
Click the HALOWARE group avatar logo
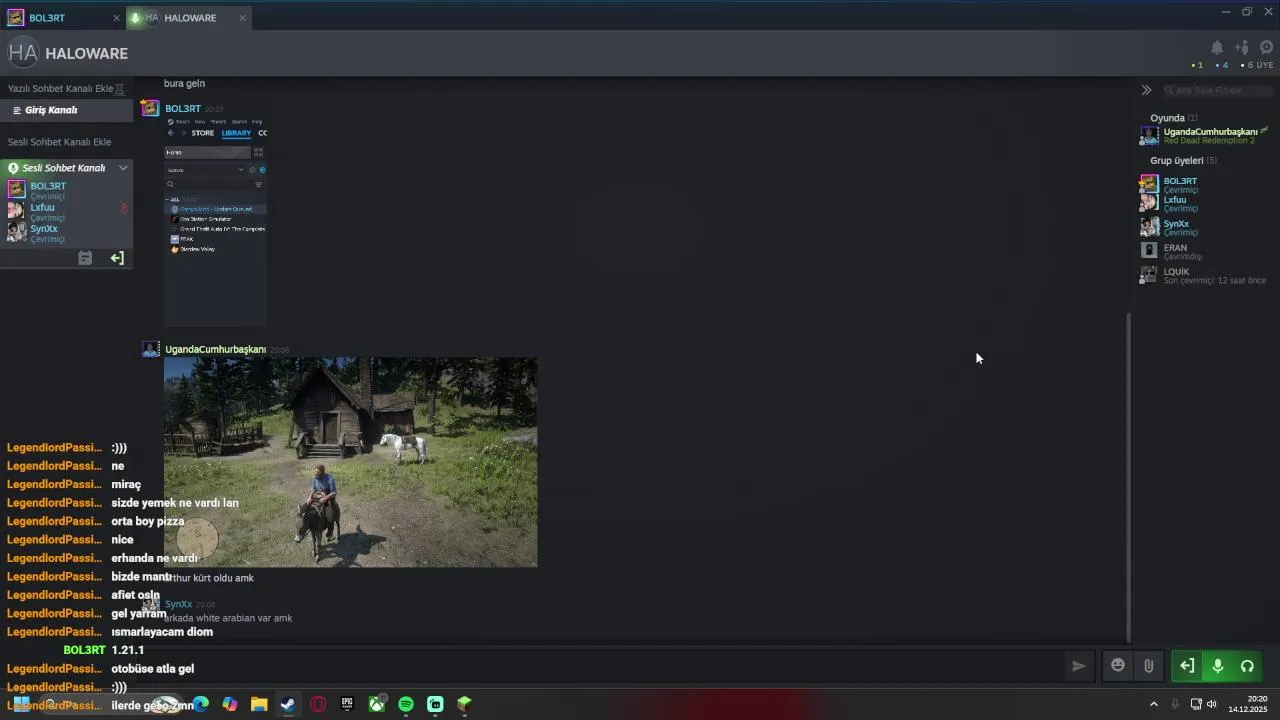click(x=23, y=53)
